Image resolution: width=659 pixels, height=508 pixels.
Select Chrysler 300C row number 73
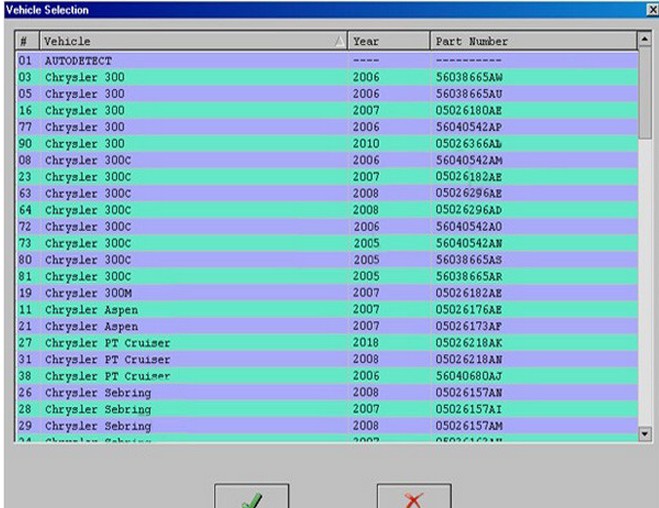pos(327,243)
